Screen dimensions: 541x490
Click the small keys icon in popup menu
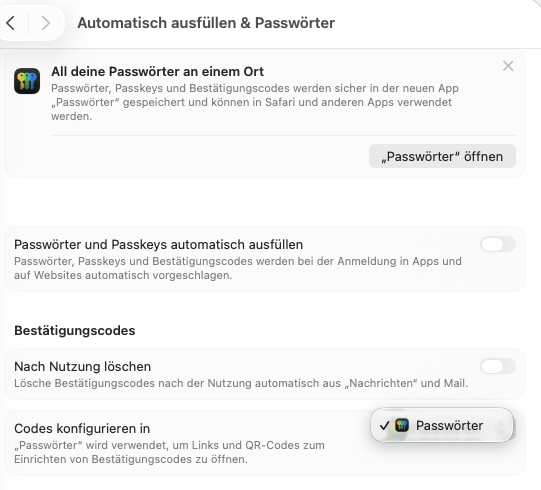[x=402, y=425]
